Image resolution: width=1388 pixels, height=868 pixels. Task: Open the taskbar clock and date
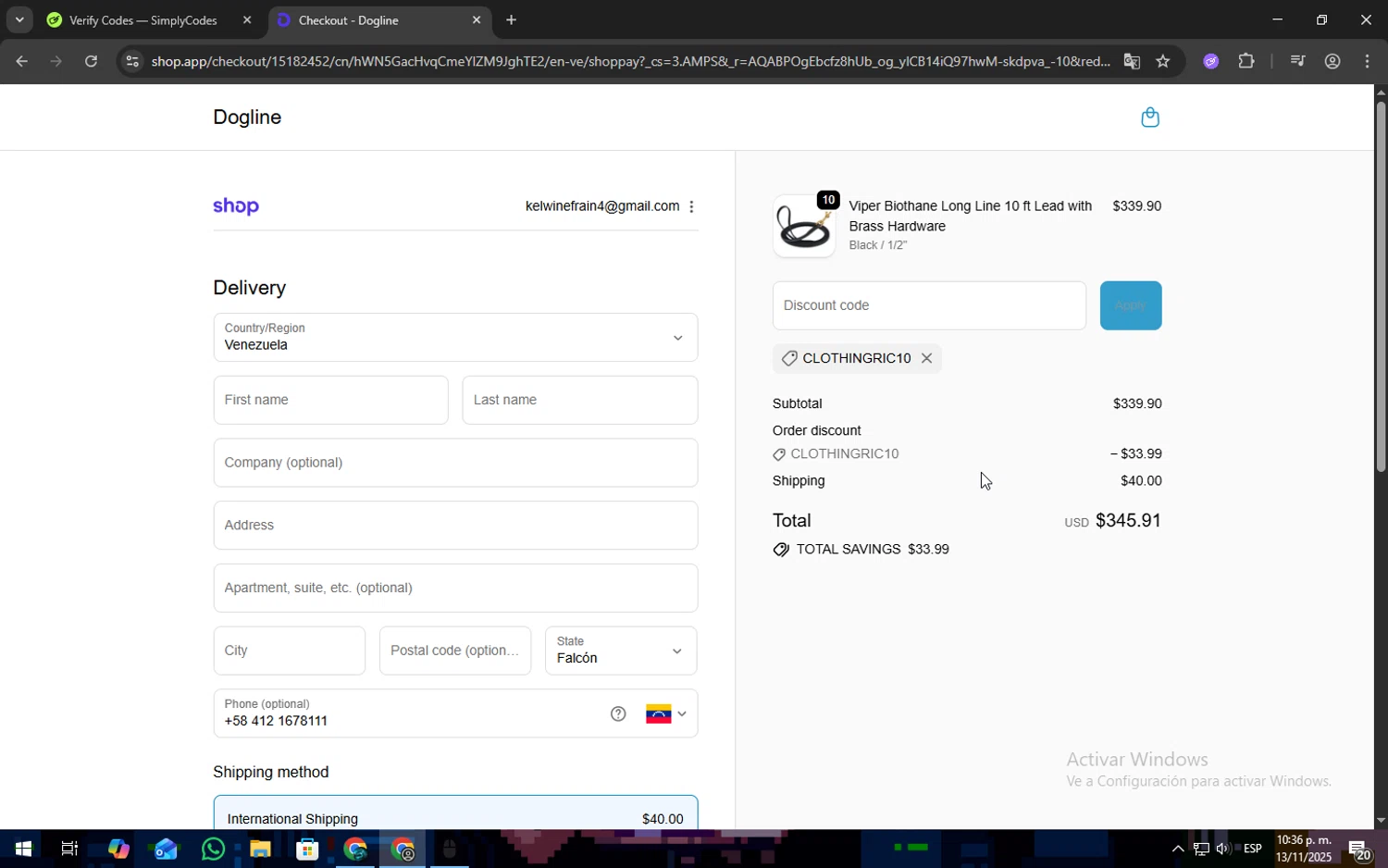click(x=1305, y=849)
